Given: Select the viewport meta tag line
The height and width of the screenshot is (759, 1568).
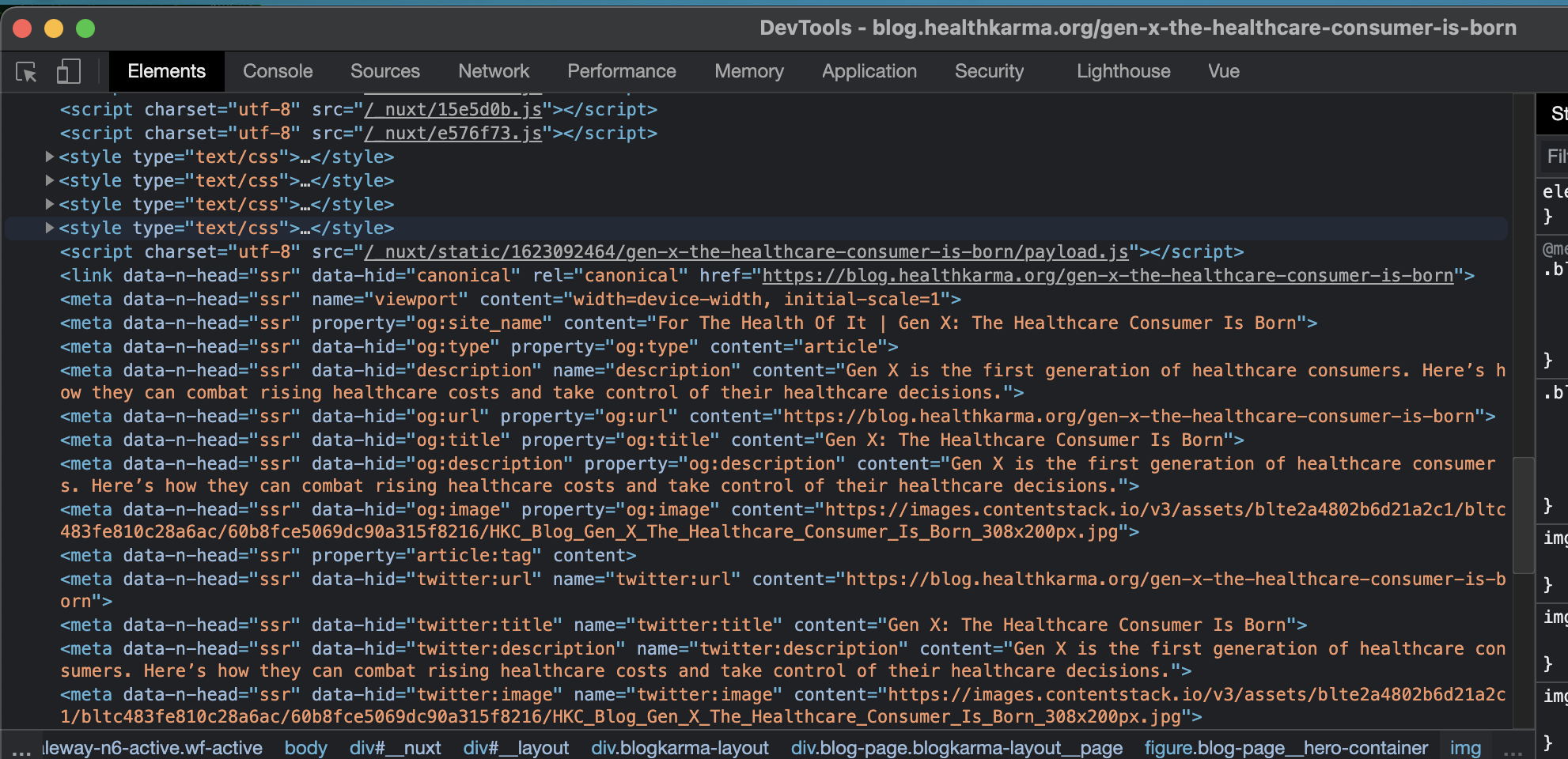Looking at the screenshot, I should click(x=510, y=299).
